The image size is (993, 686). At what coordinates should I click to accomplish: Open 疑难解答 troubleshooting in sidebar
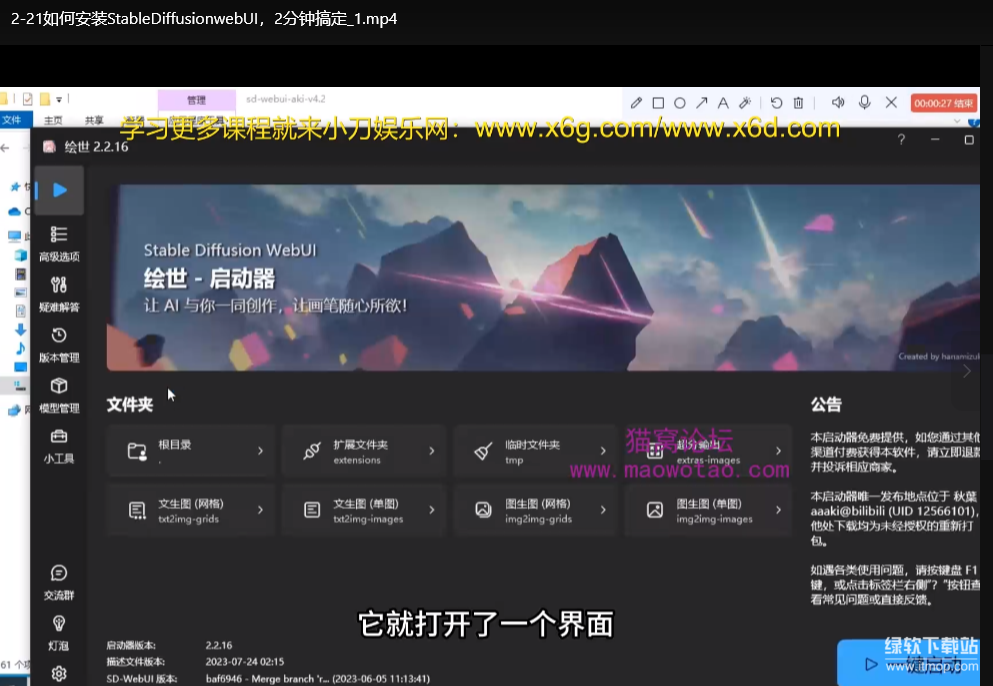click(59, 295)
